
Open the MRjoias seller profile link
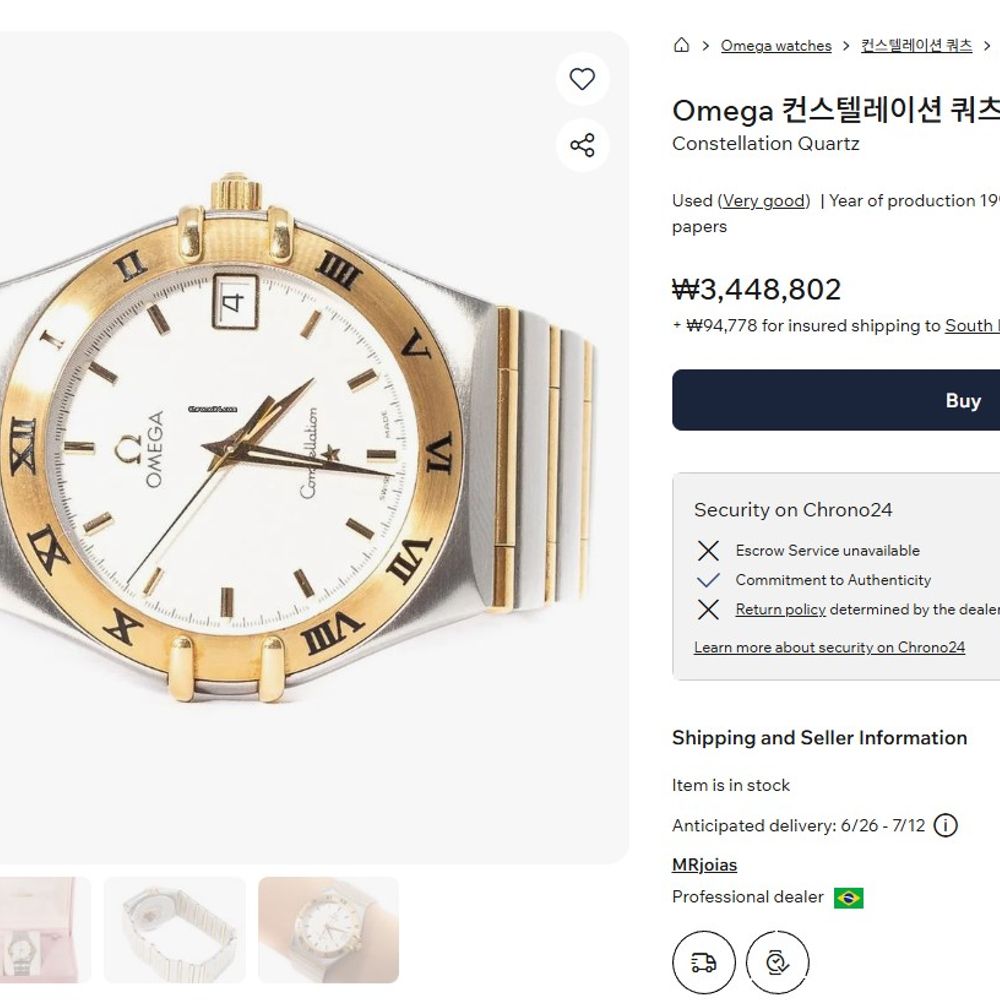(x=704, y=865)
